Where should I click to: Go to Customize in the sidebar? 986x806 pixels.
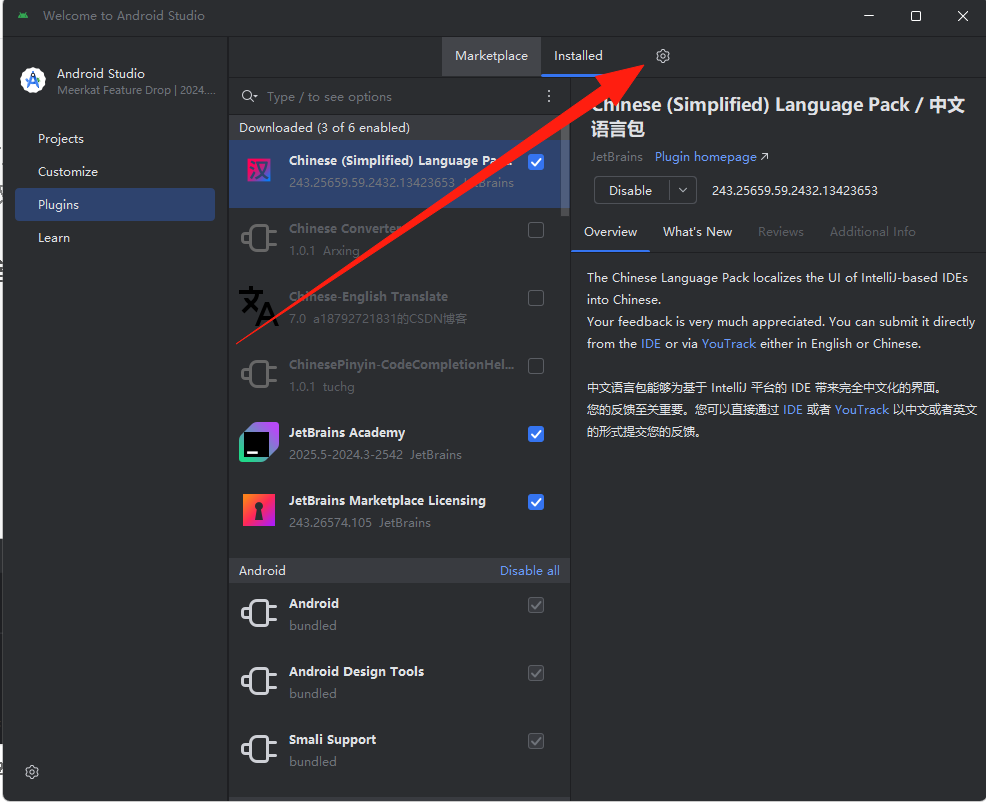tap(115, 172)
